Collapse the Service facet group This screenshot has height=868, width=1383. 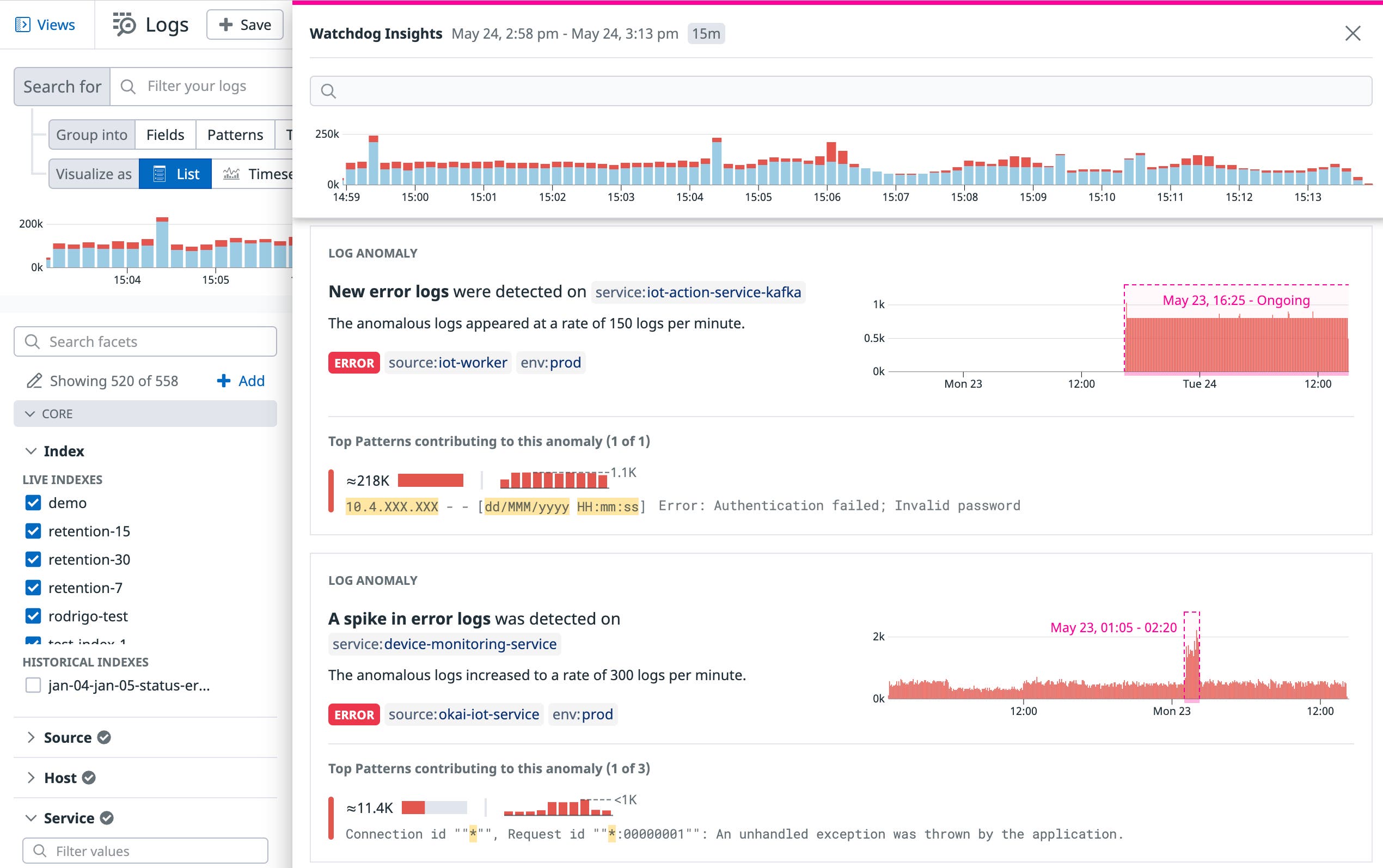[31, 818]
